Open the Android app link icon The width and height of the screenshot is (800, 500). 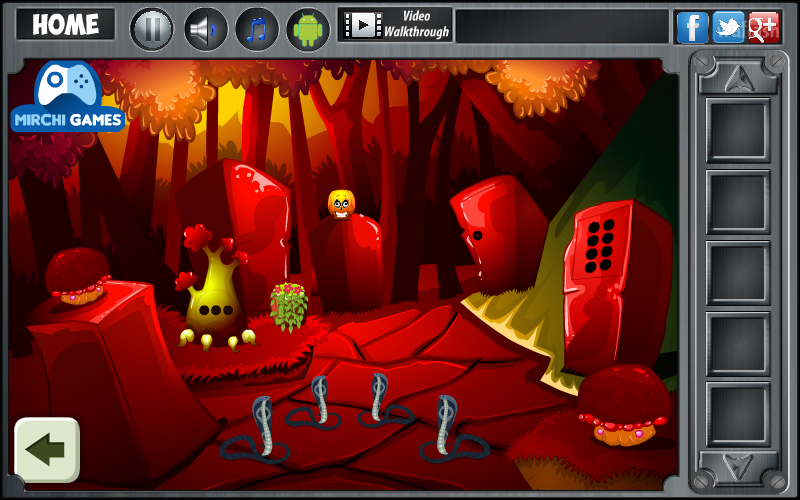[308, 29]
